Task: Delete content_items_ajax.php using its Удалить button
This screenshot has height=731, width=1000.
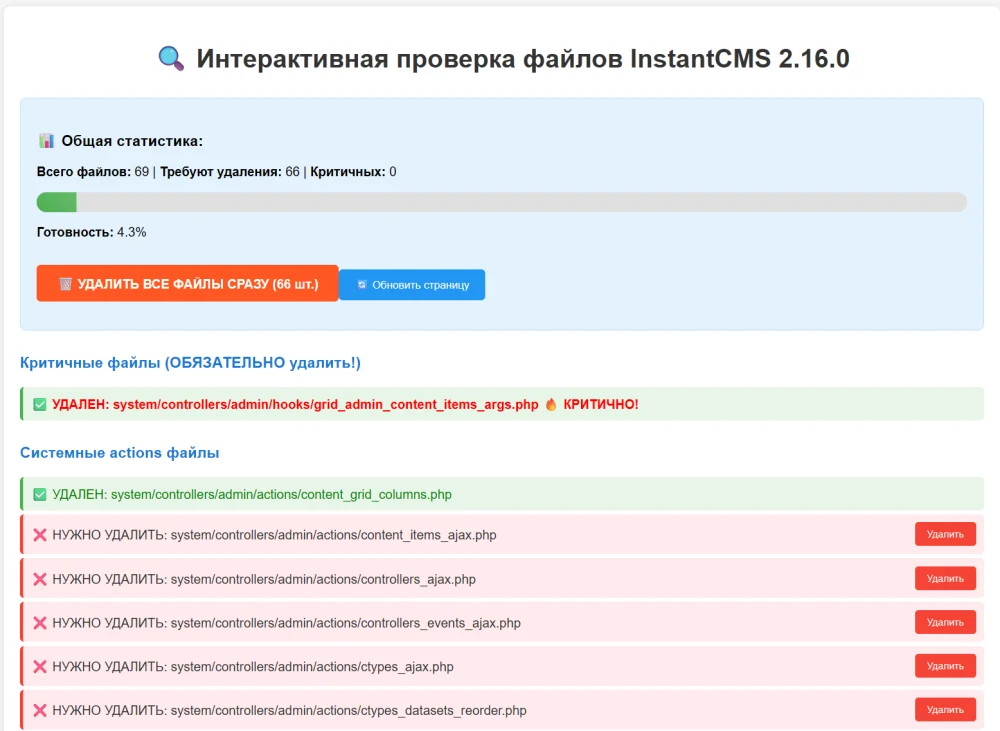Action: [x=945, y=535]
